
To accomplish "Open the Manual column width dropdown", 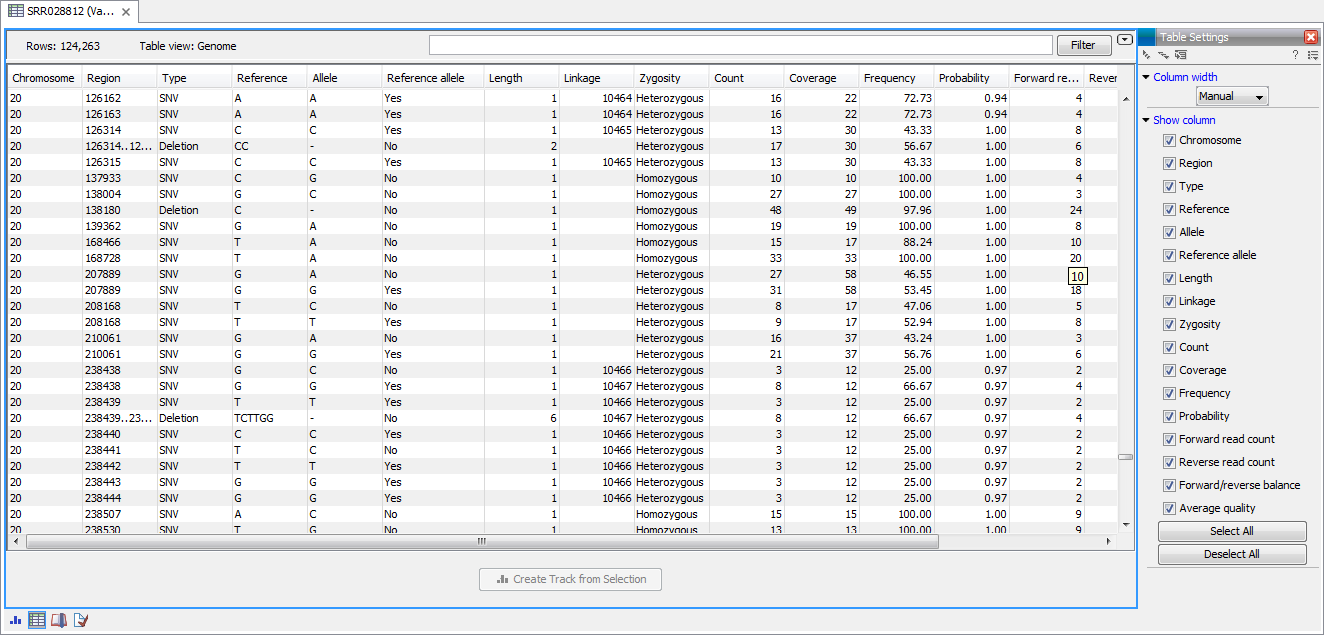I will coord(1232,97).
